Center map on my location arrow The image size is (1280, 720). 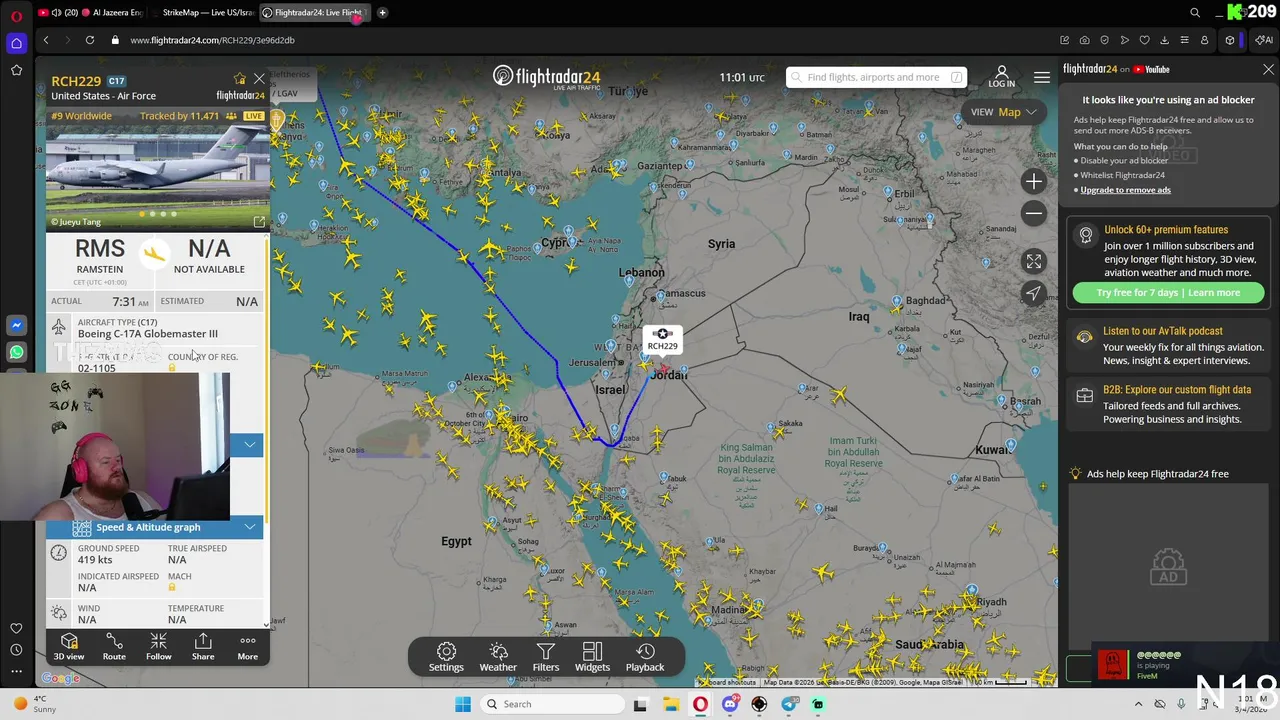[x=1034, y=293]
